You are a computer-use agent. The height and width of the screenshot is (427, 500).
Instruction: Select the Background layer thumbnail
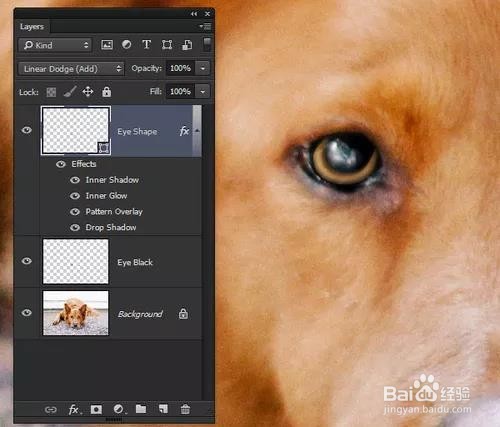76,313
